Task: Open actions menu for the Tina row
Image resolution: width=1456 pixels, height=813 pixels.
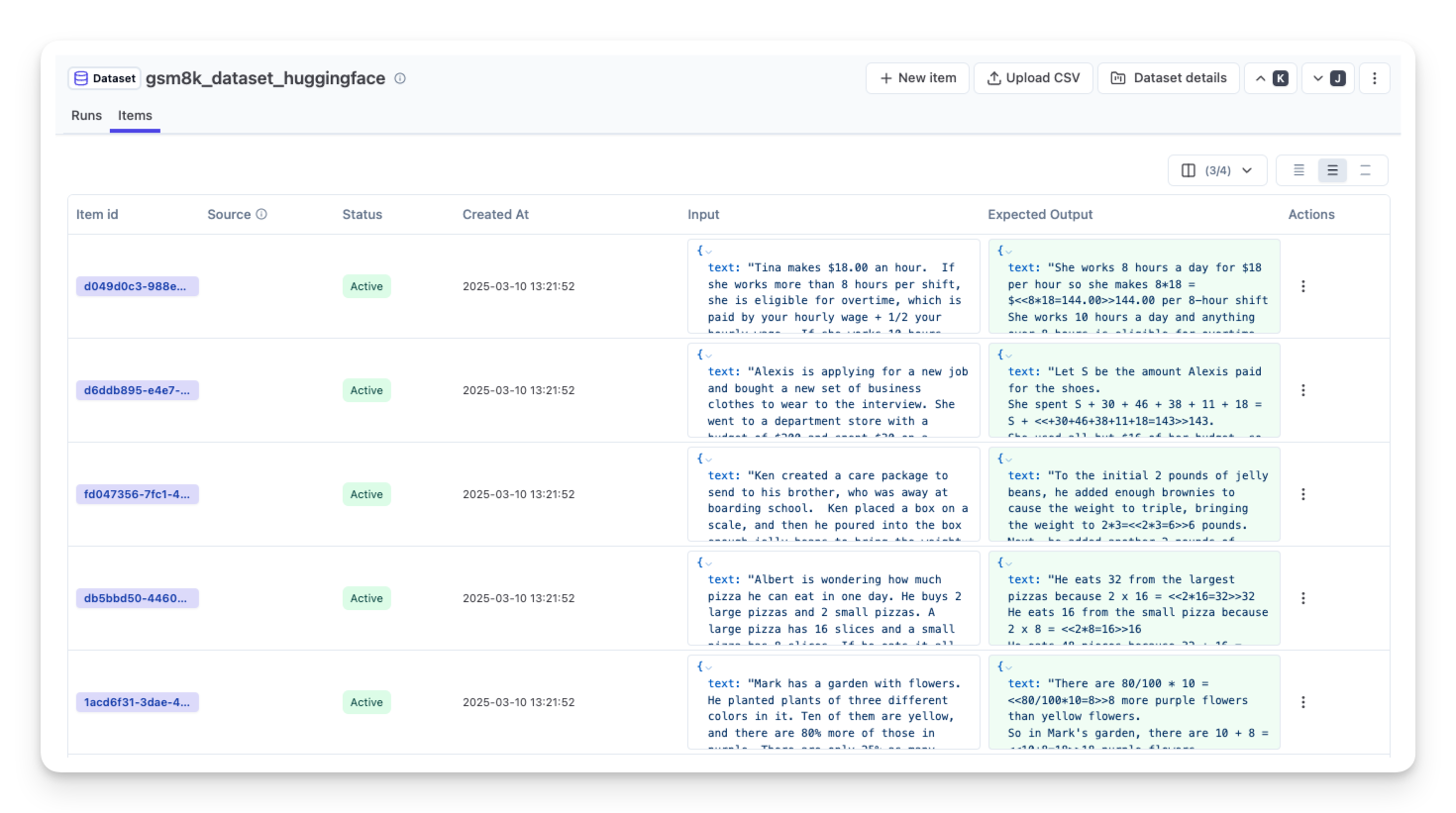Action: 1302,286
